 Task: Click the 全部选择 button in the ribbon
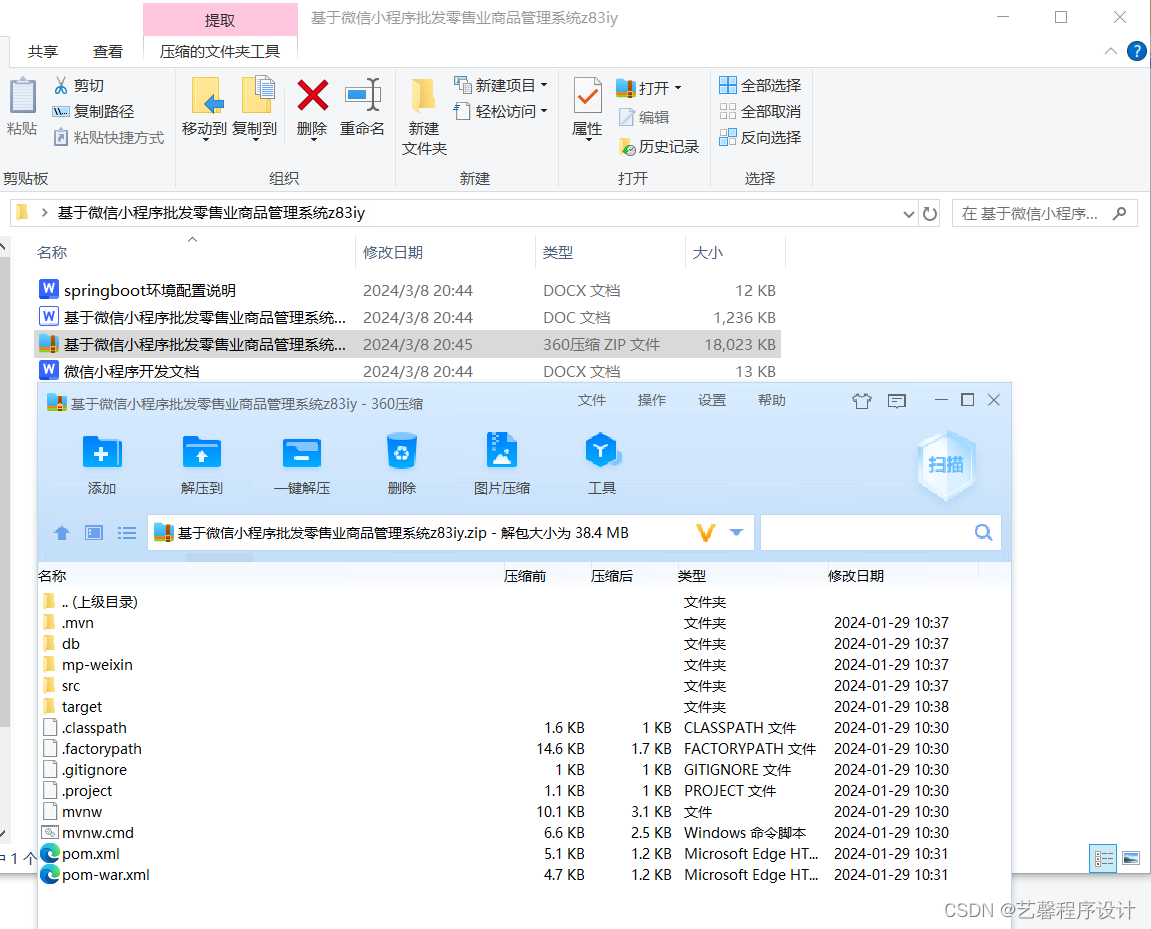[x=760, y=85]
